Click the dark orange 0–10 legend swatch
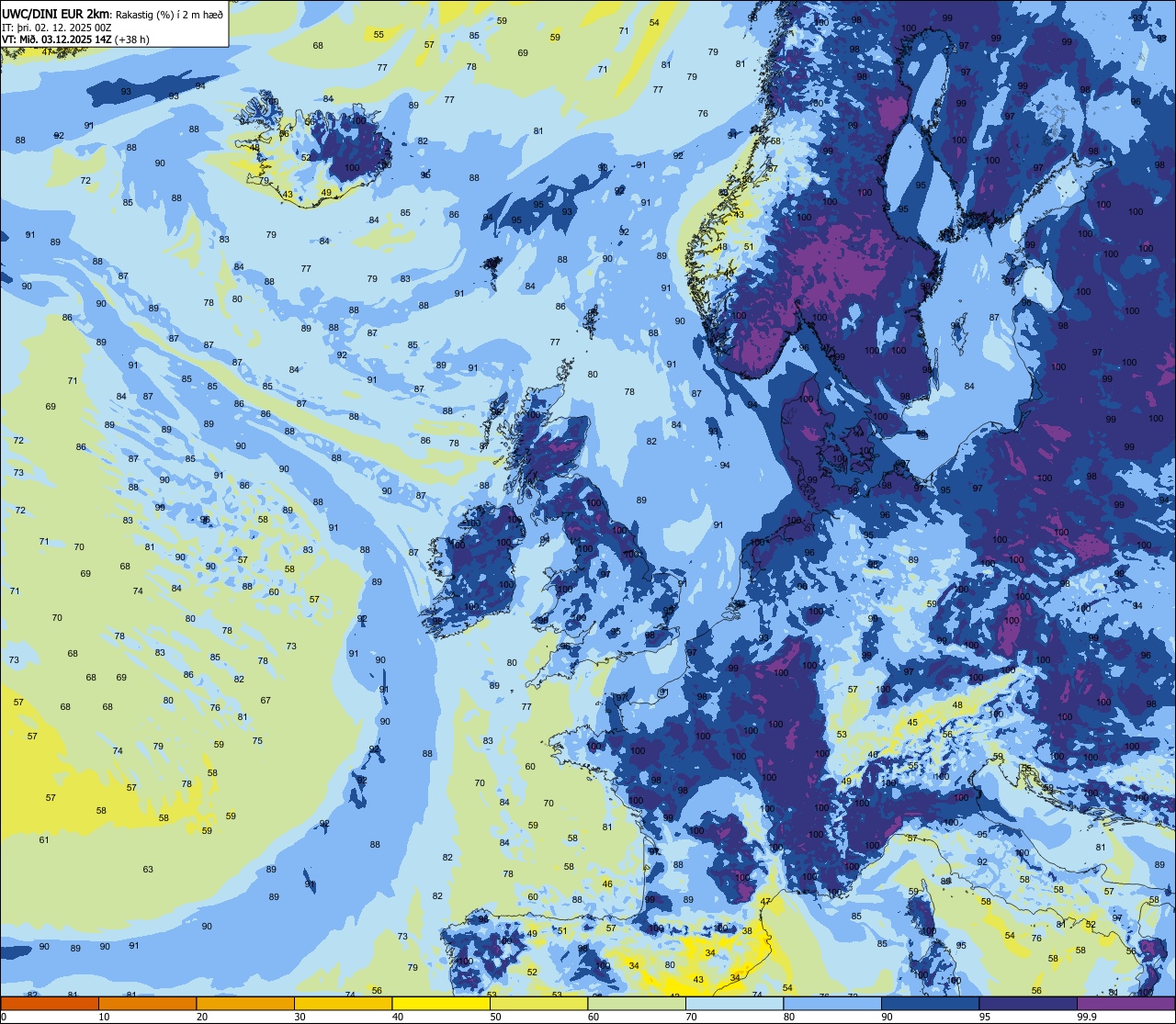1176x1024 pixels. [x=50, y=1003]
